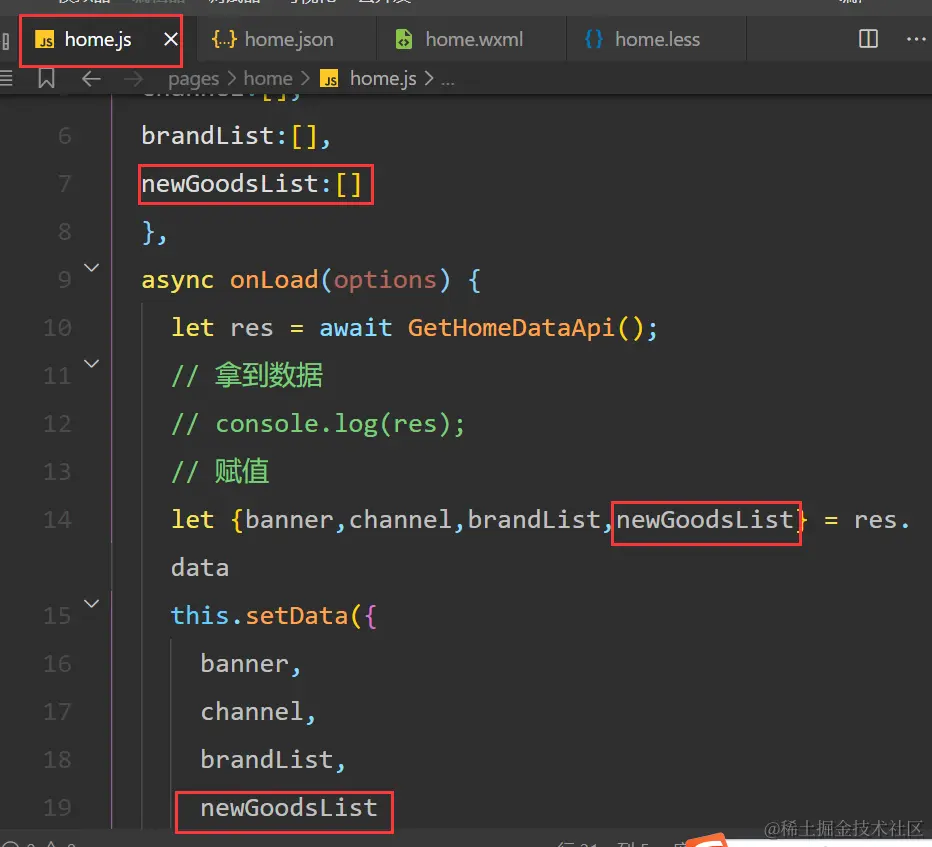Click the wrapped word data under line 14

(200, 568)
